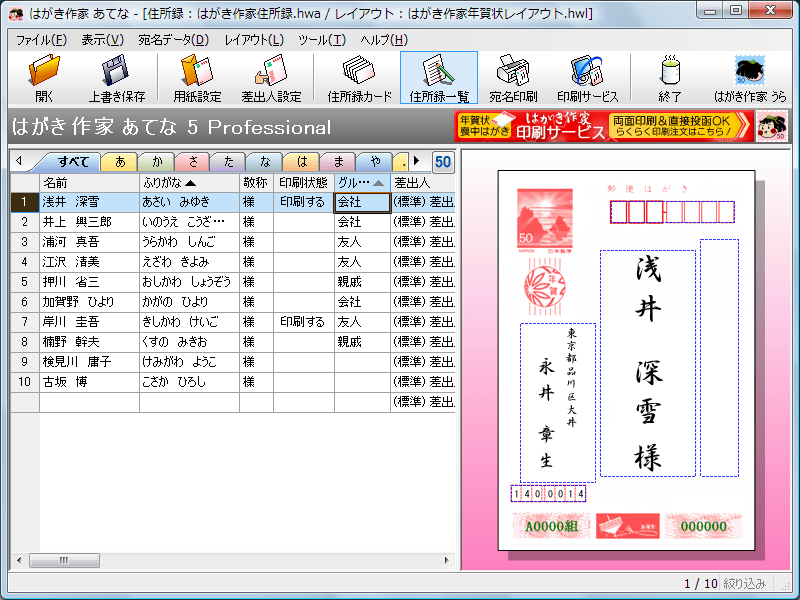This screenshot has height=600, width=800.
Task: Toggle 印刷する status for 岸川 圭吾
Action: [304, 322]
